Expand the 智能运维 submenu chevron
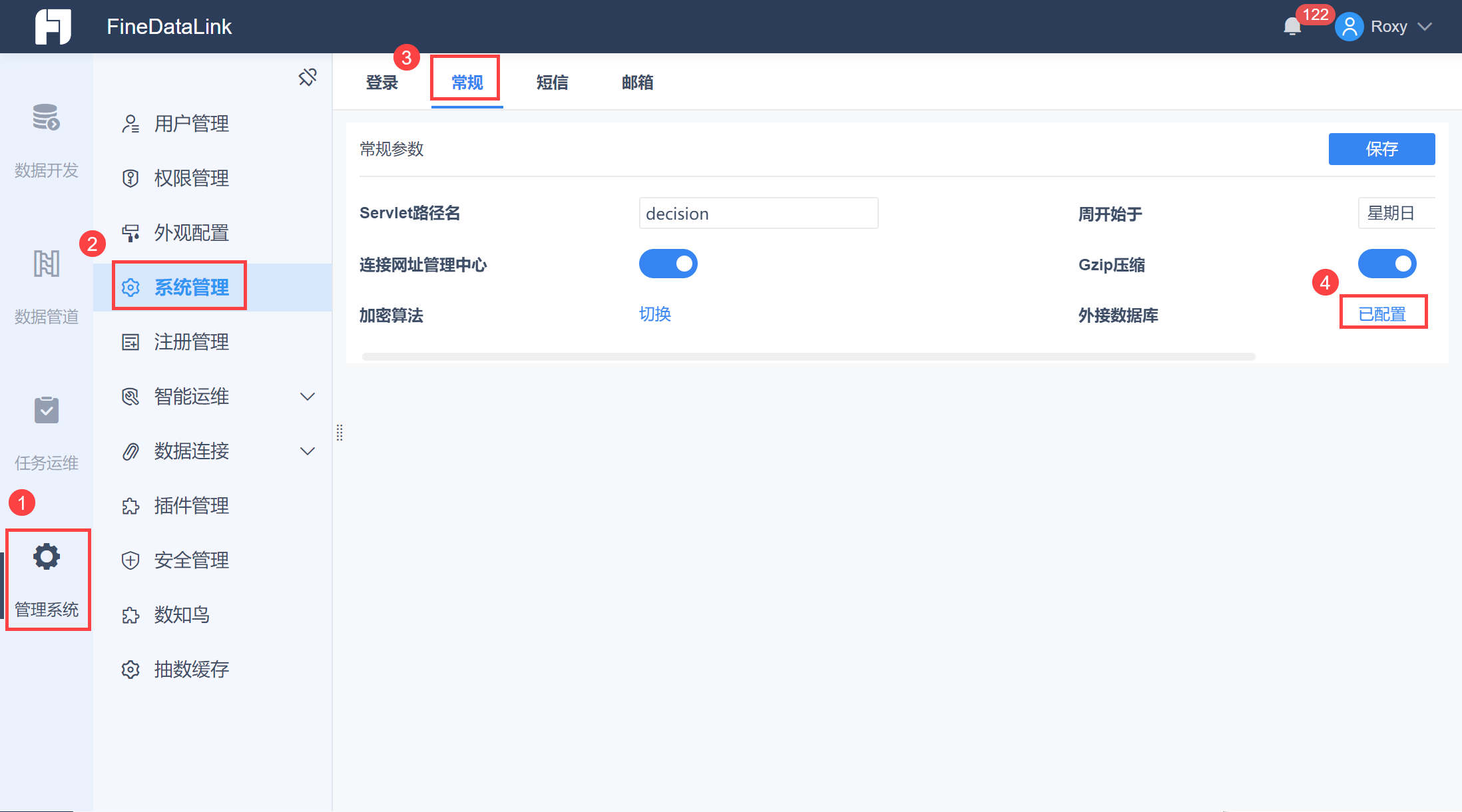This screenshot has width=1462, height=812. [x=307, y=397]
